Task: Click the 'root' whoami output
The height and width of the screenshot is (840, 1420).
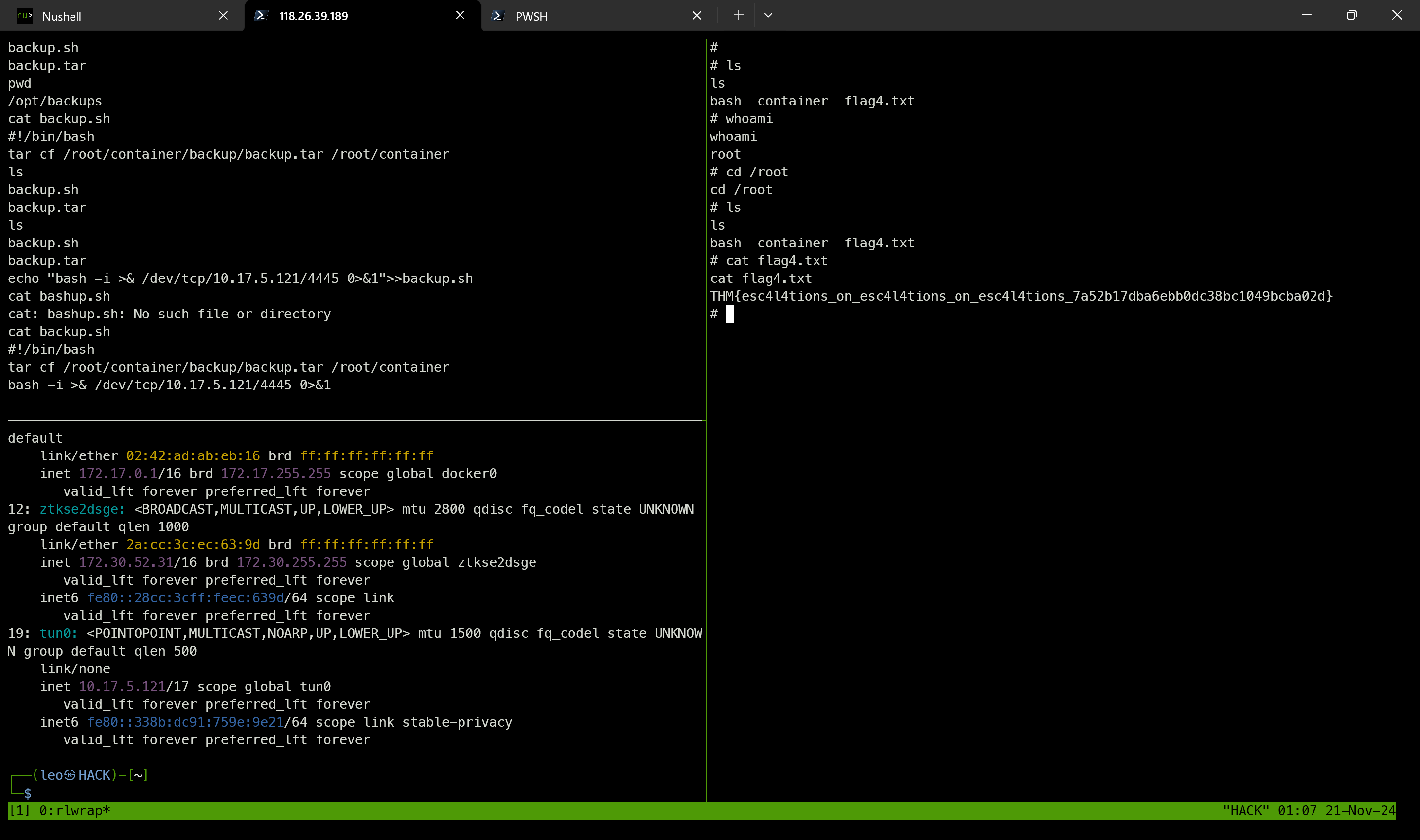Action: (725, 154)
